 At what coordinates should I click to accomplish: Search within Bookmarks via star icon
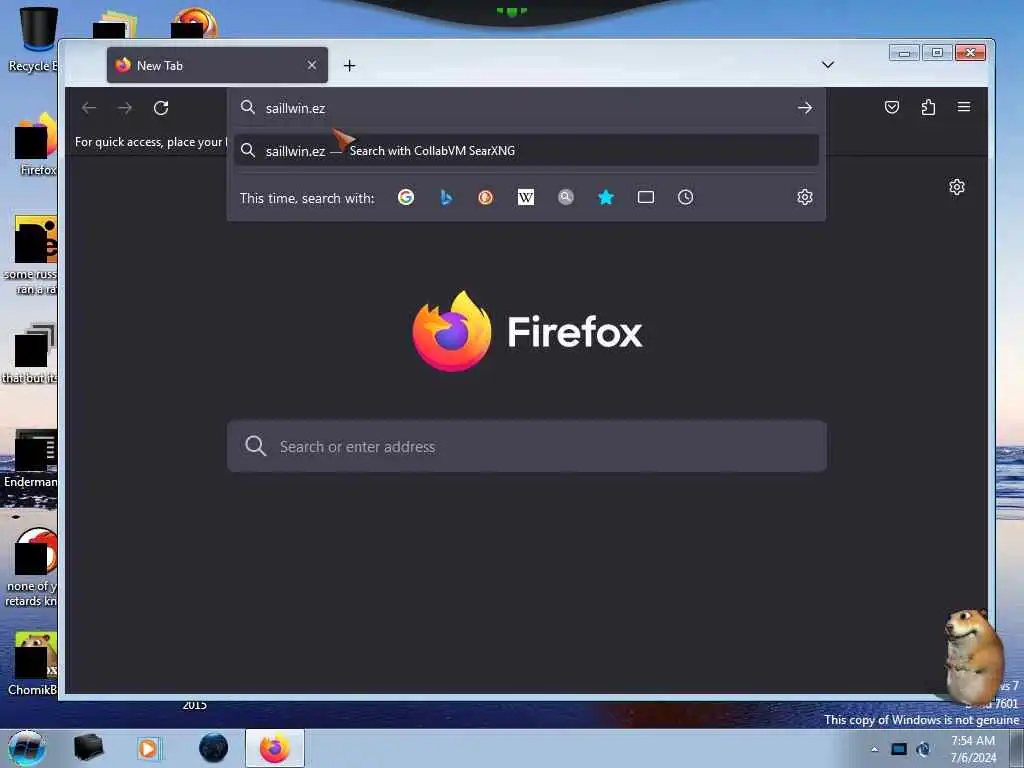[606, 197]
